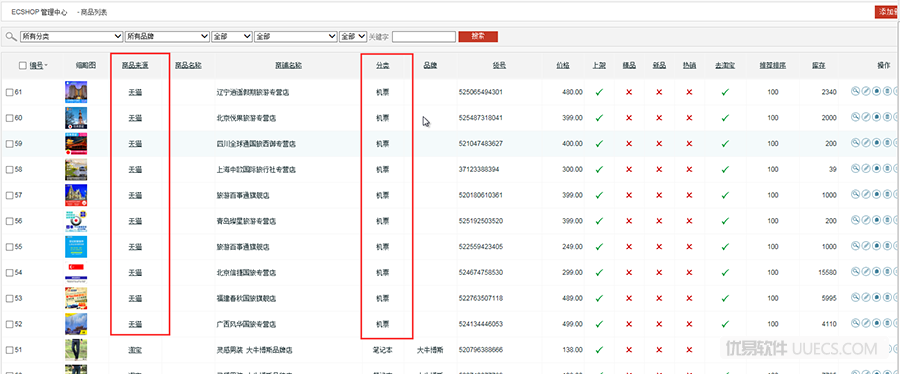Click the red 添加 button at top right
900x374 pixels.
887,11
